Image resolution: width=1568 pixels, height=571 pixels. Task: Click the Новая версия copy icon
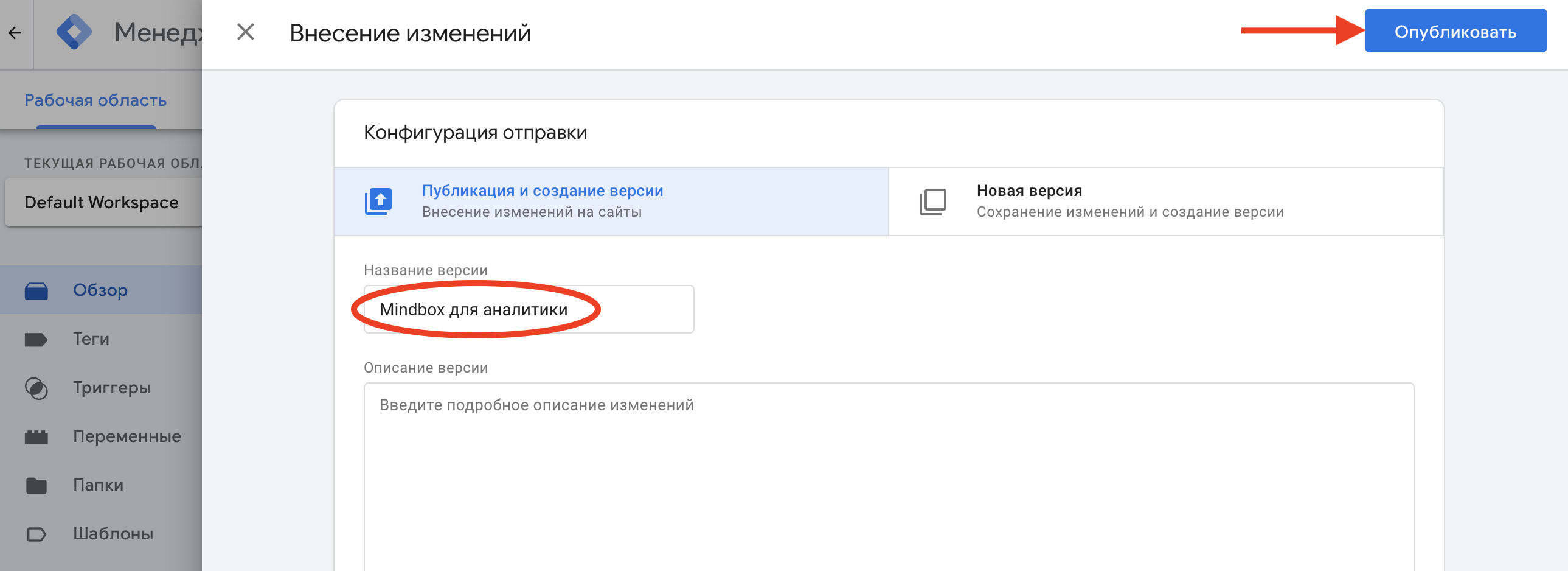[932, 201]
